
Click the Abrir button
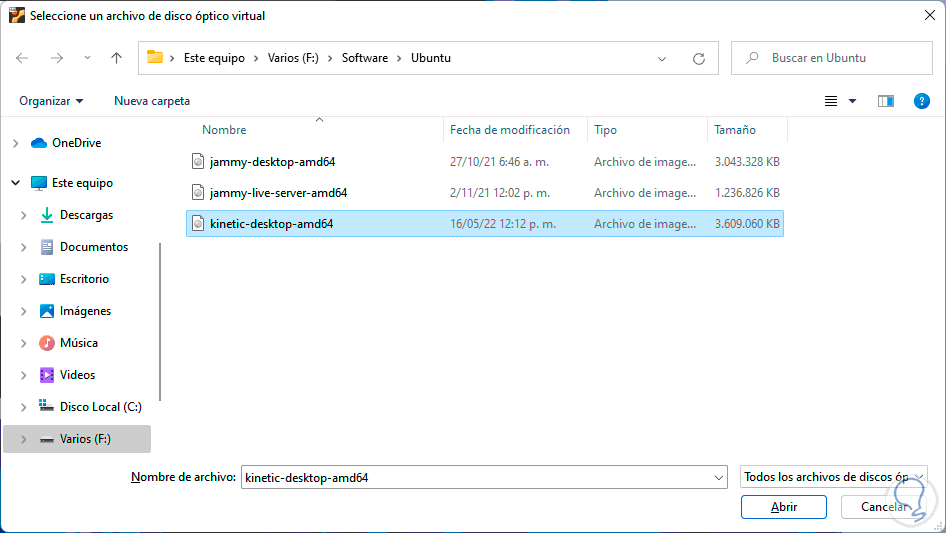(x=784, y=507)
